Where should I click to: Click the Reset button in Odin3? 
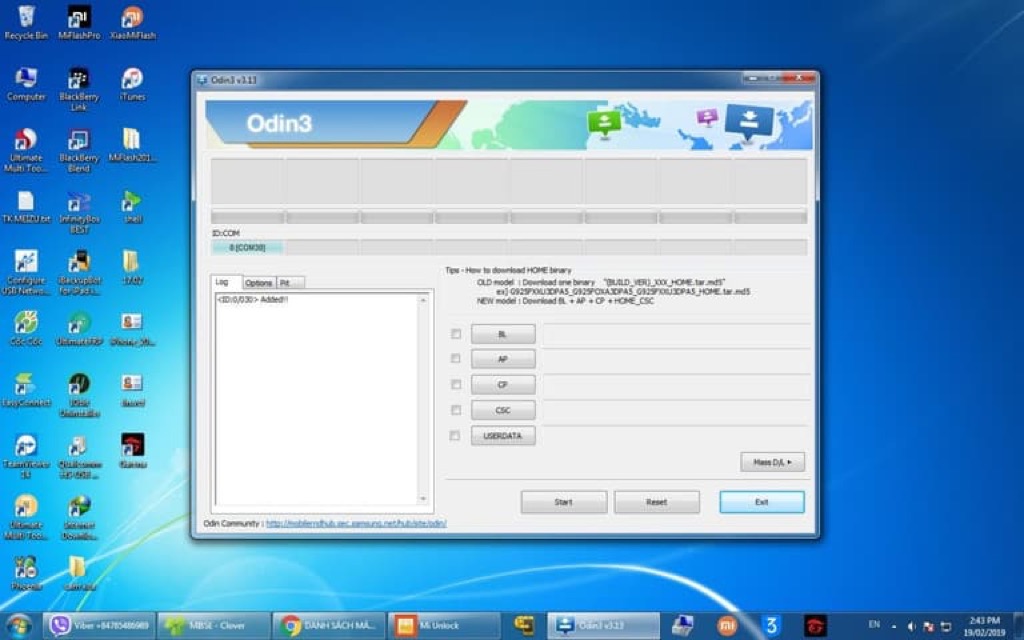pos(656,502)
